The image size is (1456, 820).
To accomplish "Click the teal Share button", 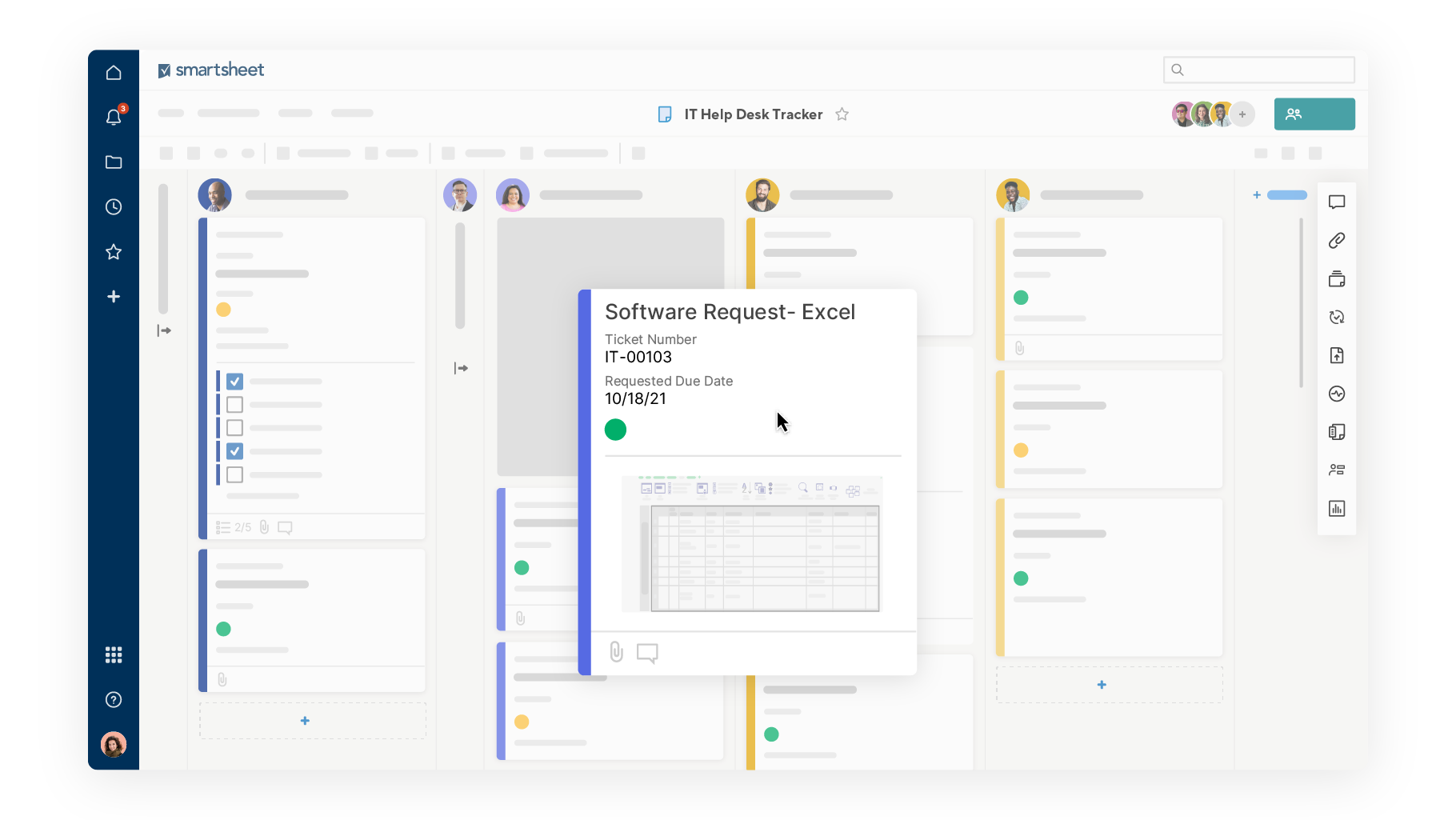I will pos(1314,114).
